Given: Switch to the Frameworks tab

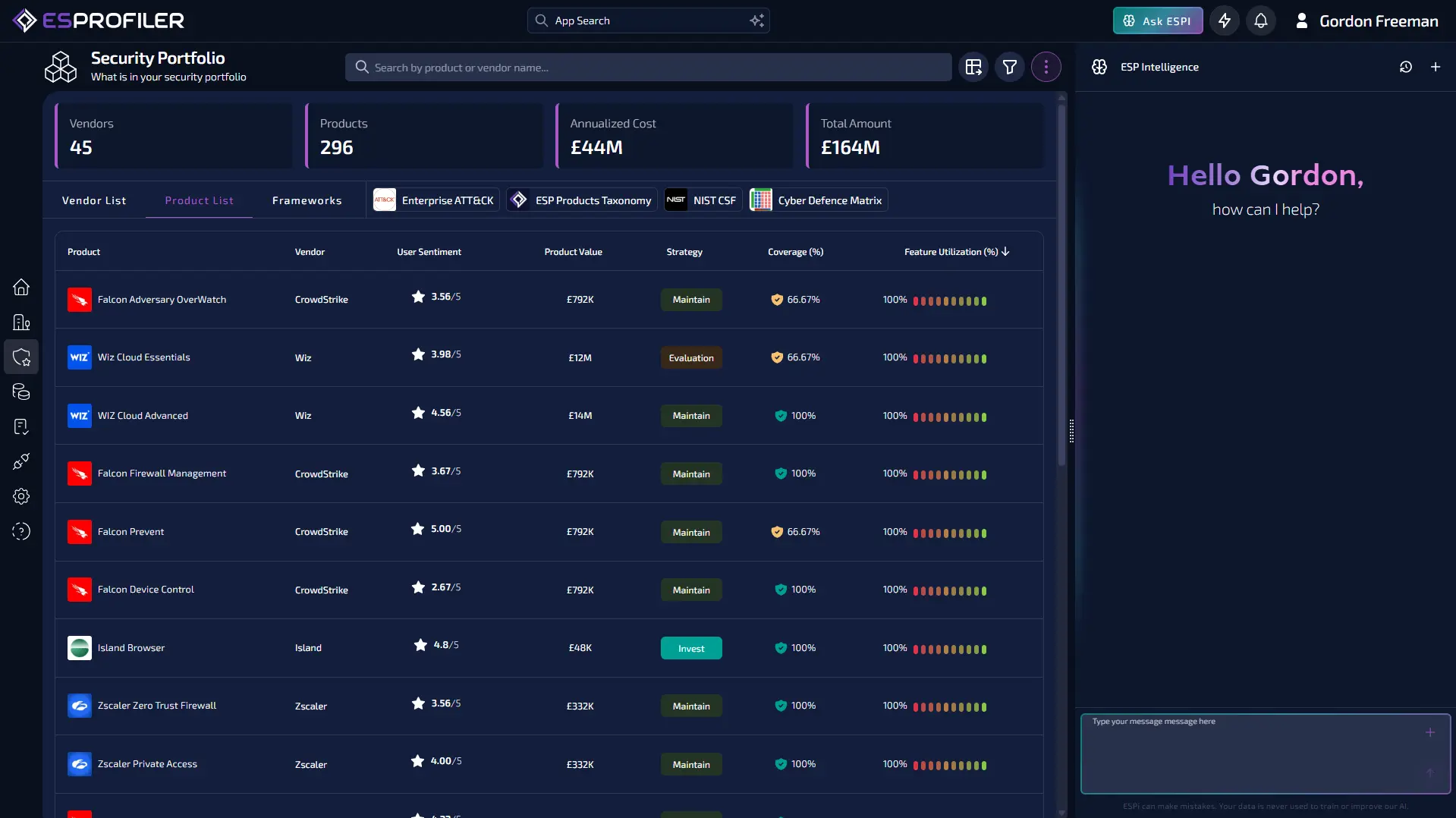Looking at the screenshot, I should pyautogui.click(x=307, y=200).
